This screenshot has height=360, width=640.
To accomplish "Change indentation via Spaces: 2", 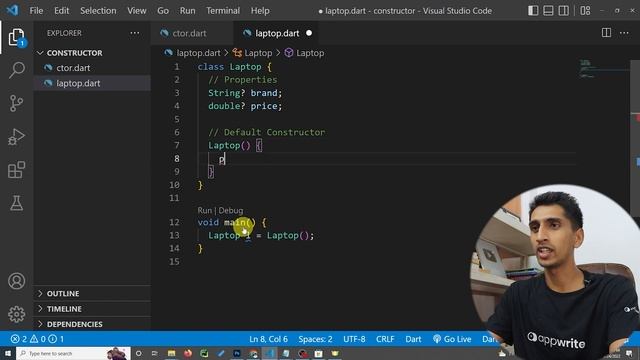I will (x=315, y=339).
